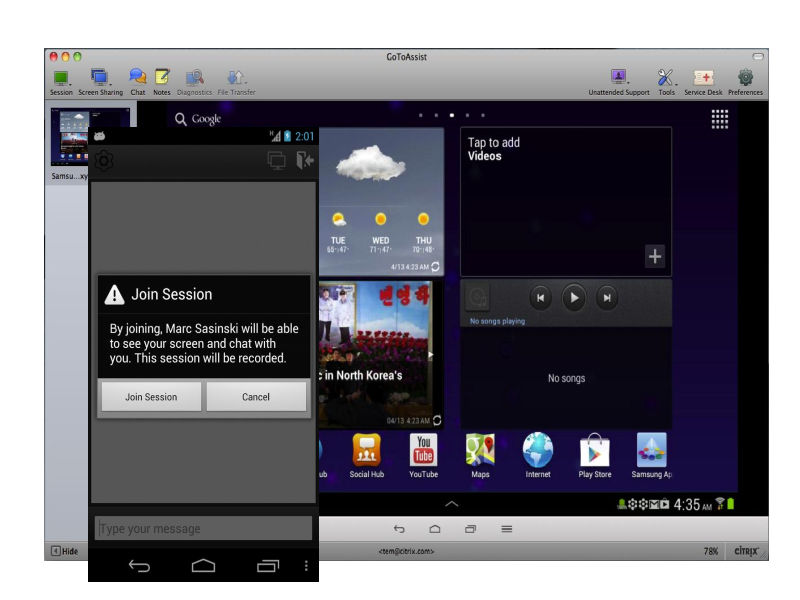Open GoToAssist Preferences
The width and height of the screenshot is (800, 600).
(x=745, y=83)
